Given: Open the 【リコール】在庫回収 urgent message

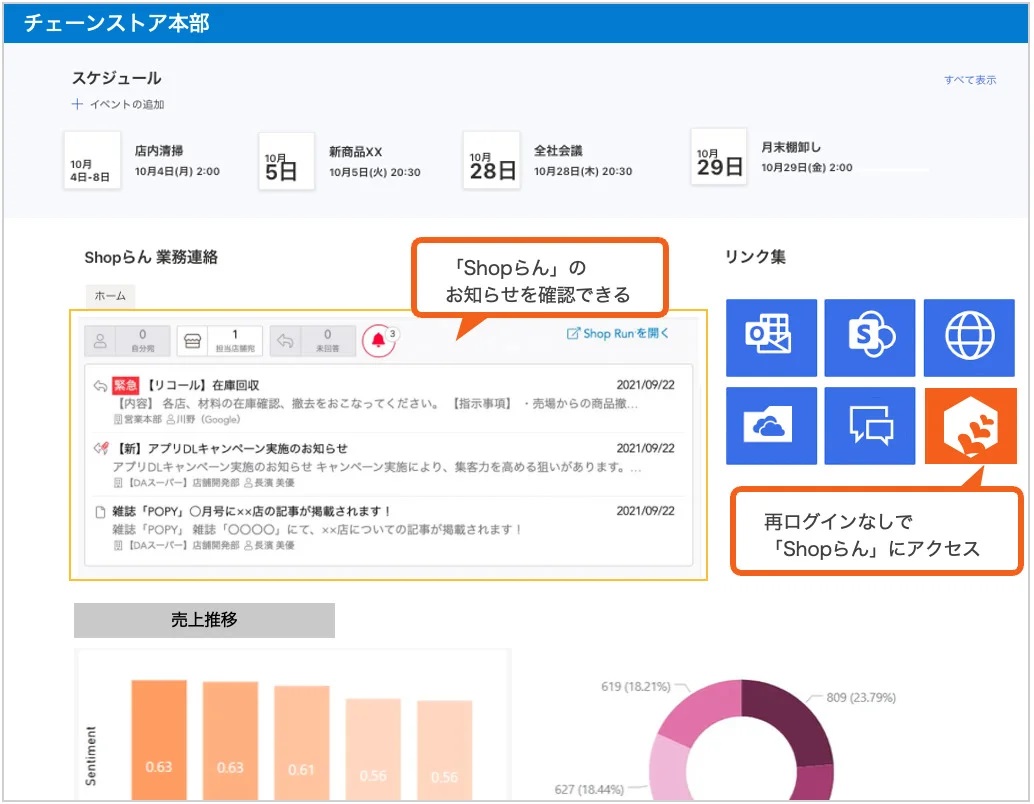Looking at the screenshot, I should [204, 385].
